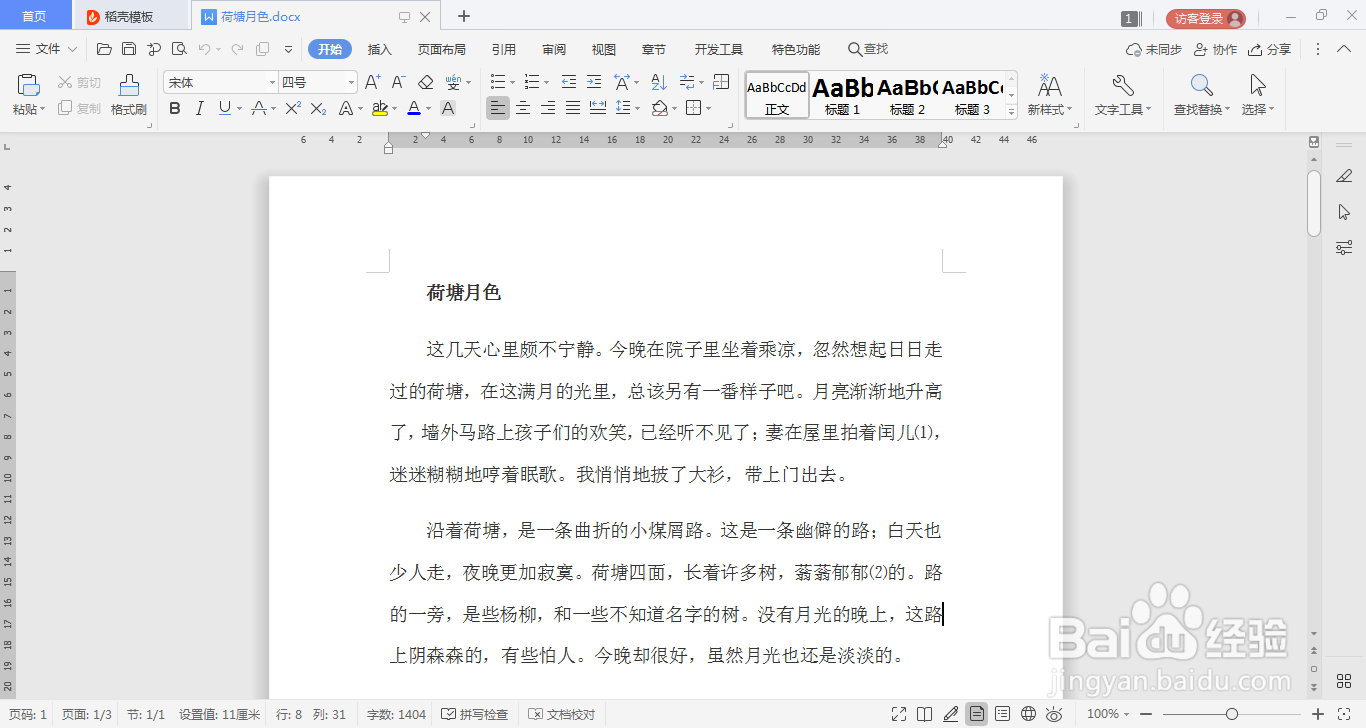Apply the 标题 1 heading style
This screenshot has height=728, width=1366.
[843, 96]
